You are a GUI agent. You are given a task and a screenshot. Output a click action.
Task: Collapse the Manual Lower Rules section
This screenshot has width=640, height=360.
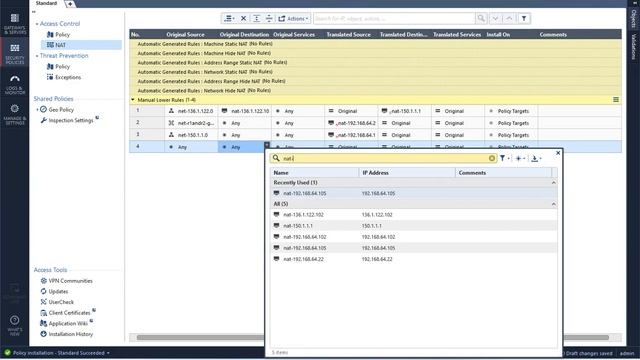coord(133,100)
